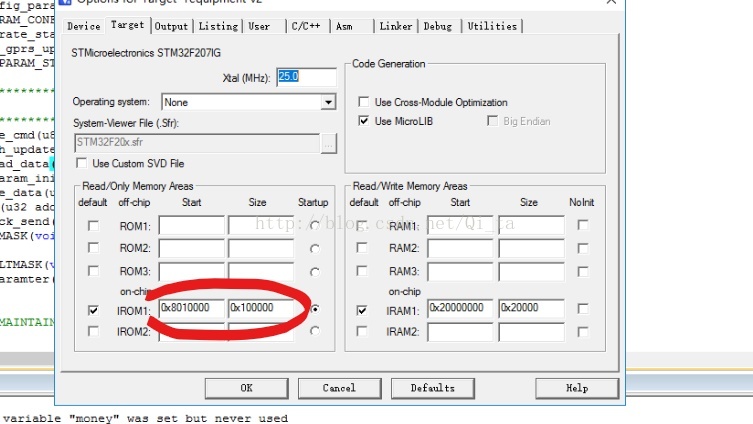Click the Defaults button
Screen dimensions: 753x424
pos(433,388)
